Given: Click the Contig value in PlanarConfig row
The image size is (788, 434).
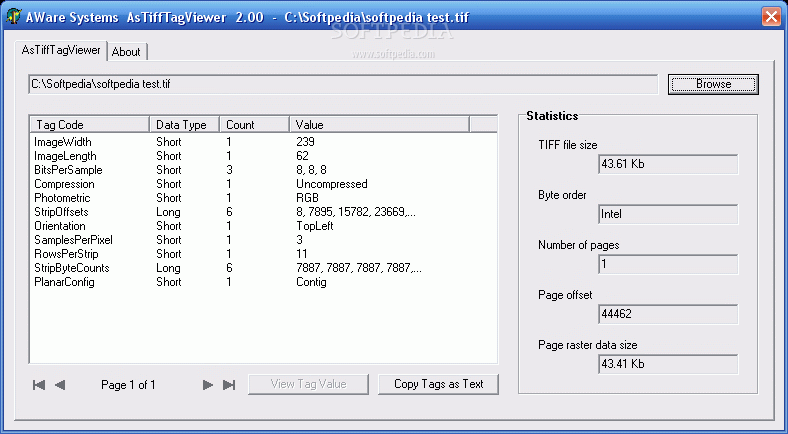Looking at the screenshot, I should [311, 282].
